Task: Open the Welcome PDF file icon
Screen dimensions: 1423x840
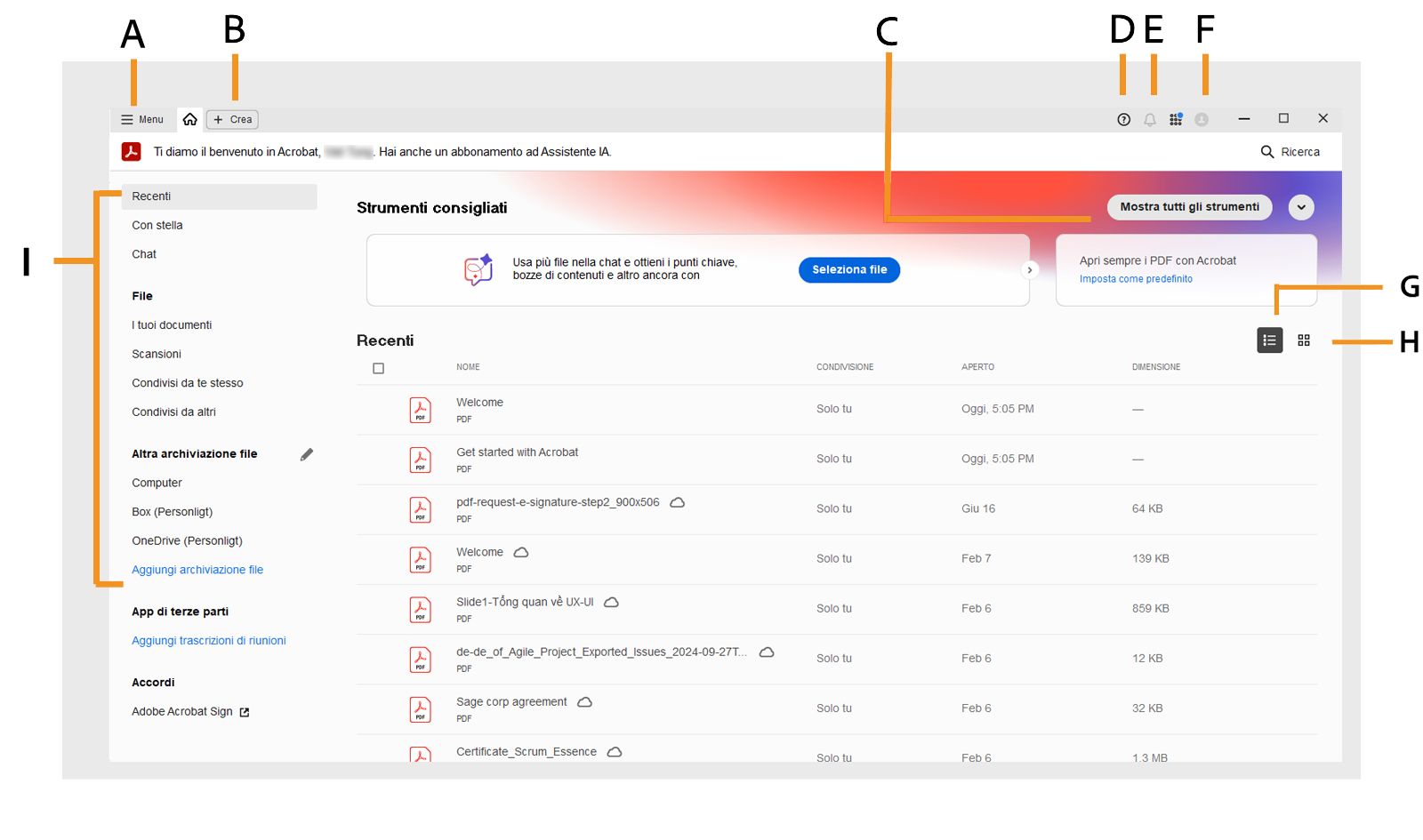Action: [419, 409]
